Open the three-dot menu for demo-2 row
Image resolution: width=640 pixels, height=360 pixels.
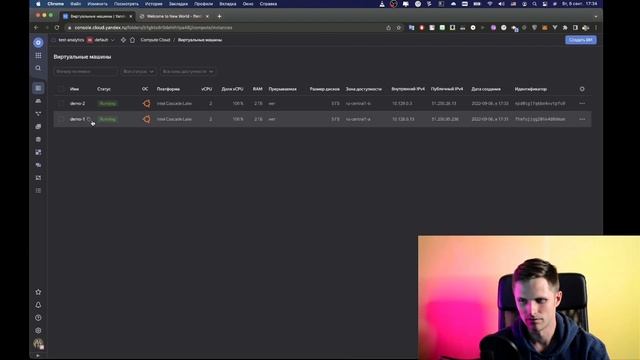582,103
